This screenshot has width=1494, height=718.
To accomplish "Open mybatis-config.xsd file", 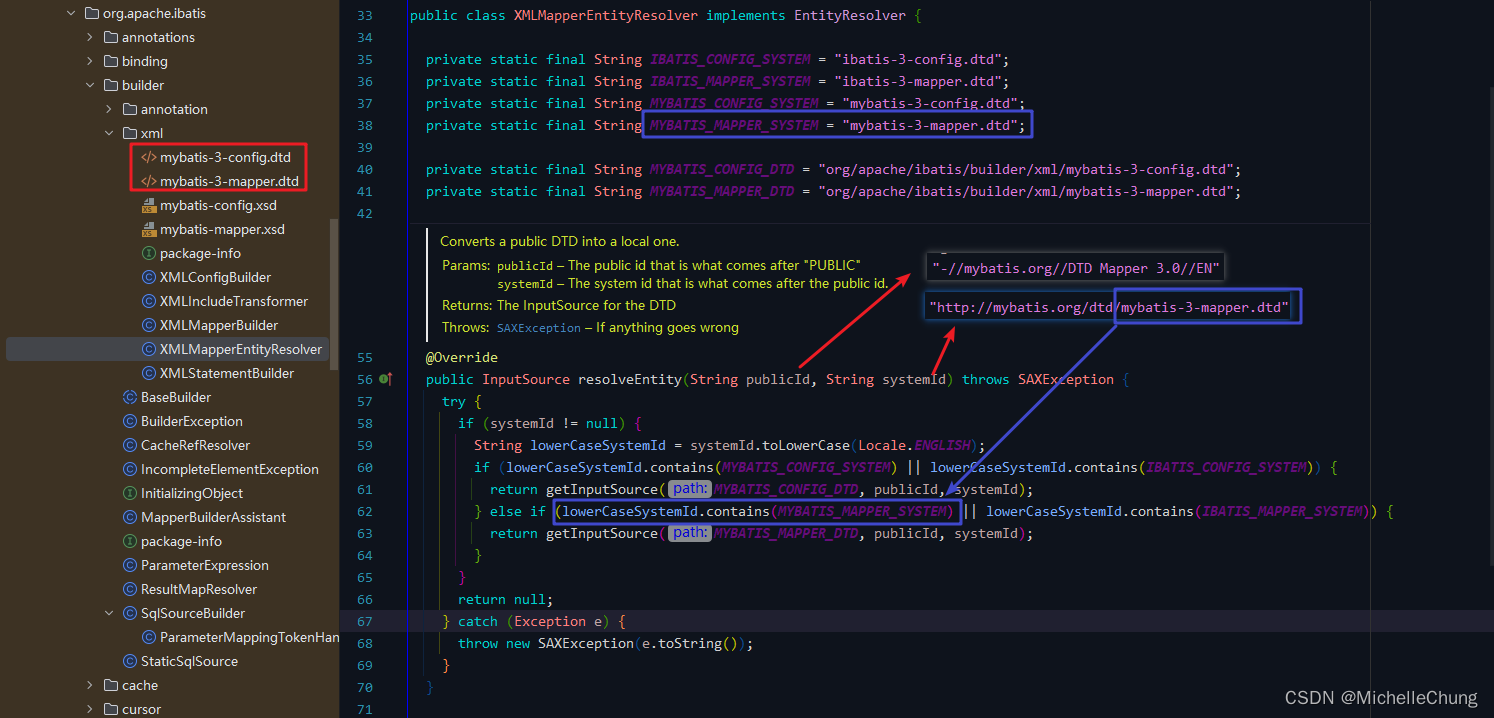I will (x=218, y=205).
